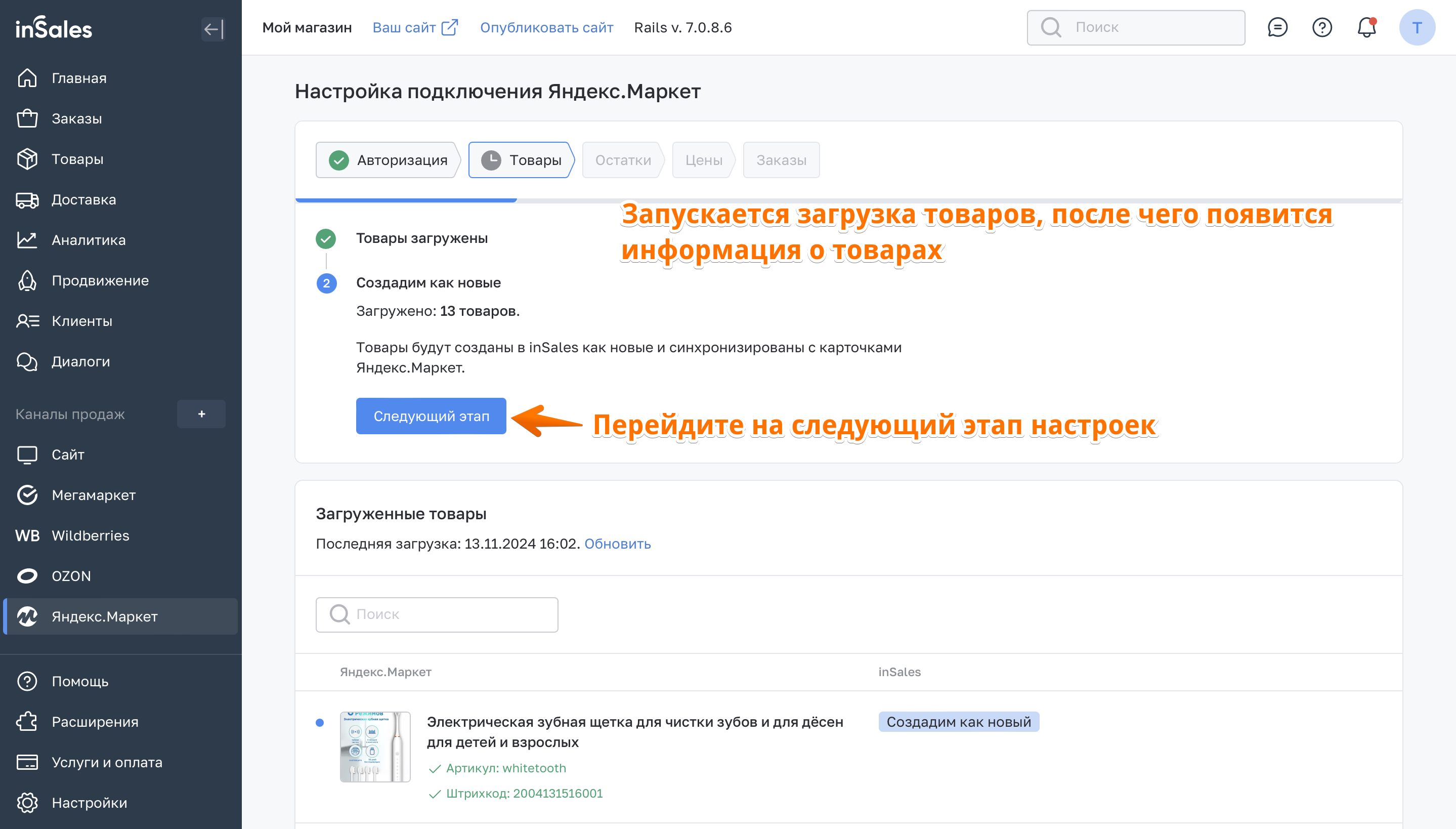Open Расширения in sidebar
This screenshot has width=1456, height=829.
pos(95,722)
